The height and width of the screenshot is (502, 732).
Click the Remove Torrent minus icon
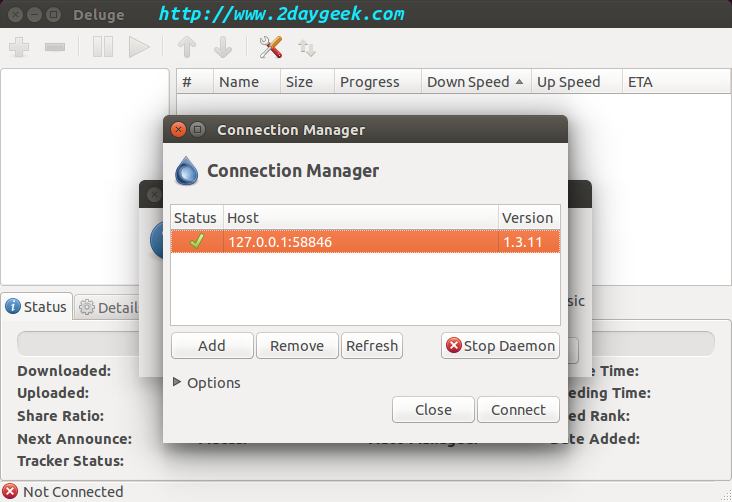click(55, 47)
